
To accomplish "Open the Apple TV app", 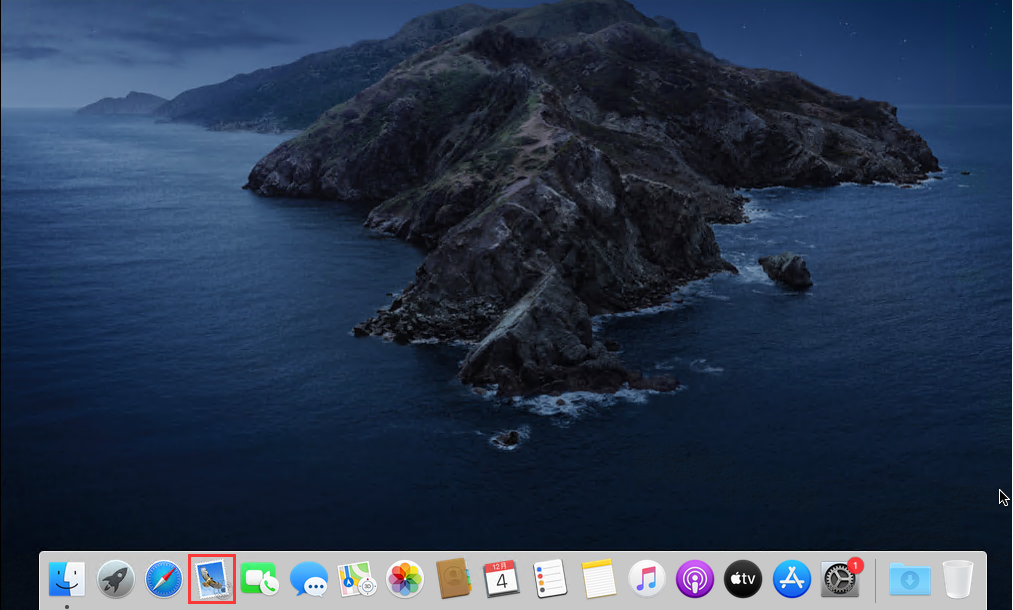I will 743,578.
